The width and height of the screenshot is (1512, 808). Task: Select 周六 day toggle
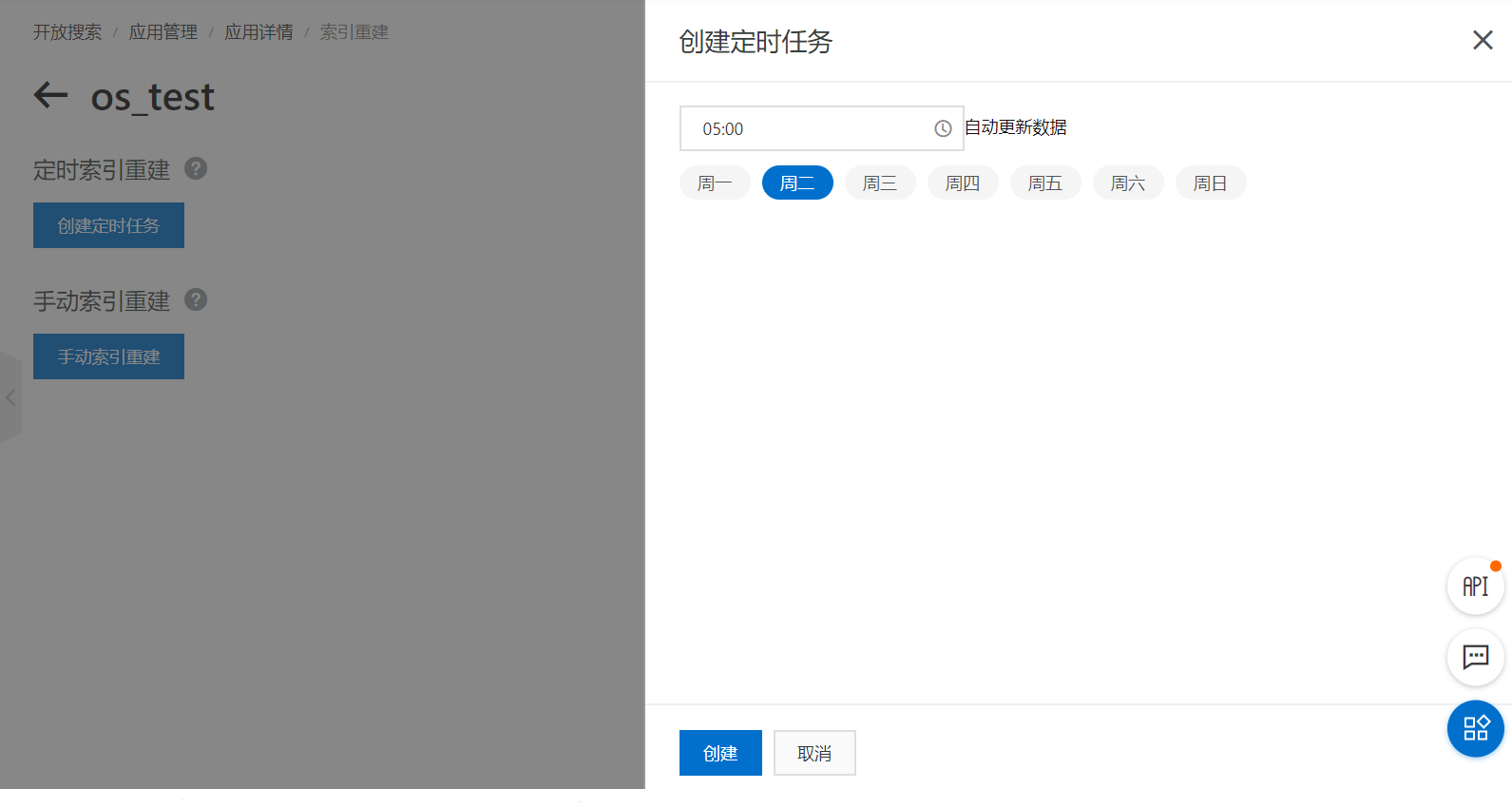click(x=1128, y=183)
